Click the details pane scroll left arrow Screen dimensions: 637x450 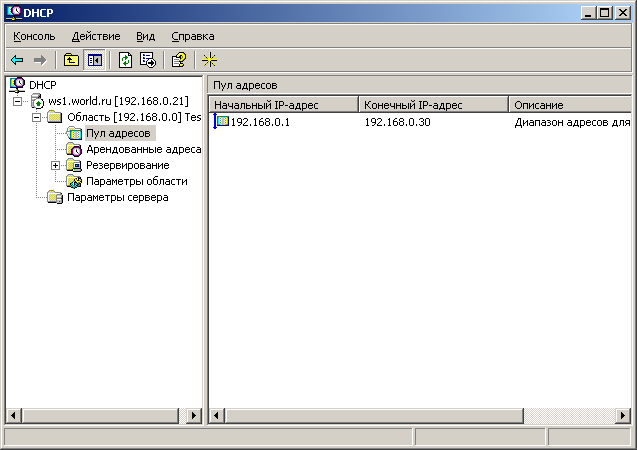217,415
